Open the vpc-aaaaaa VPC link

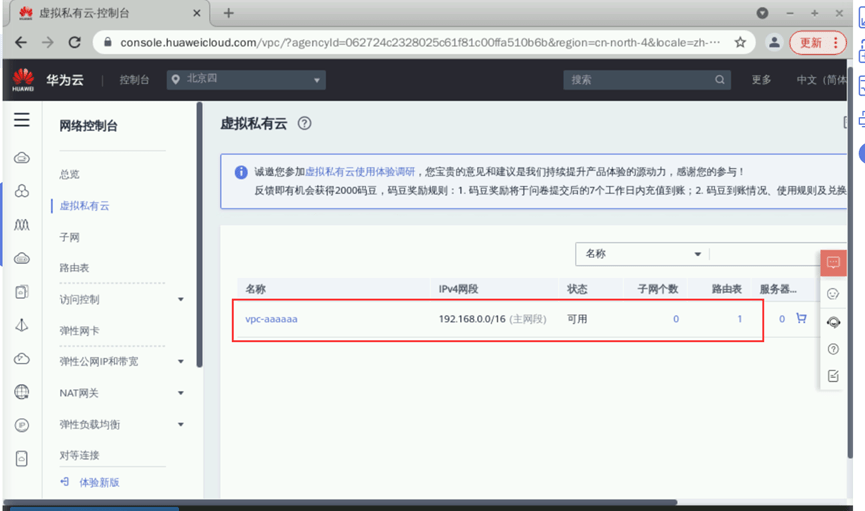[x=271, y=319]
